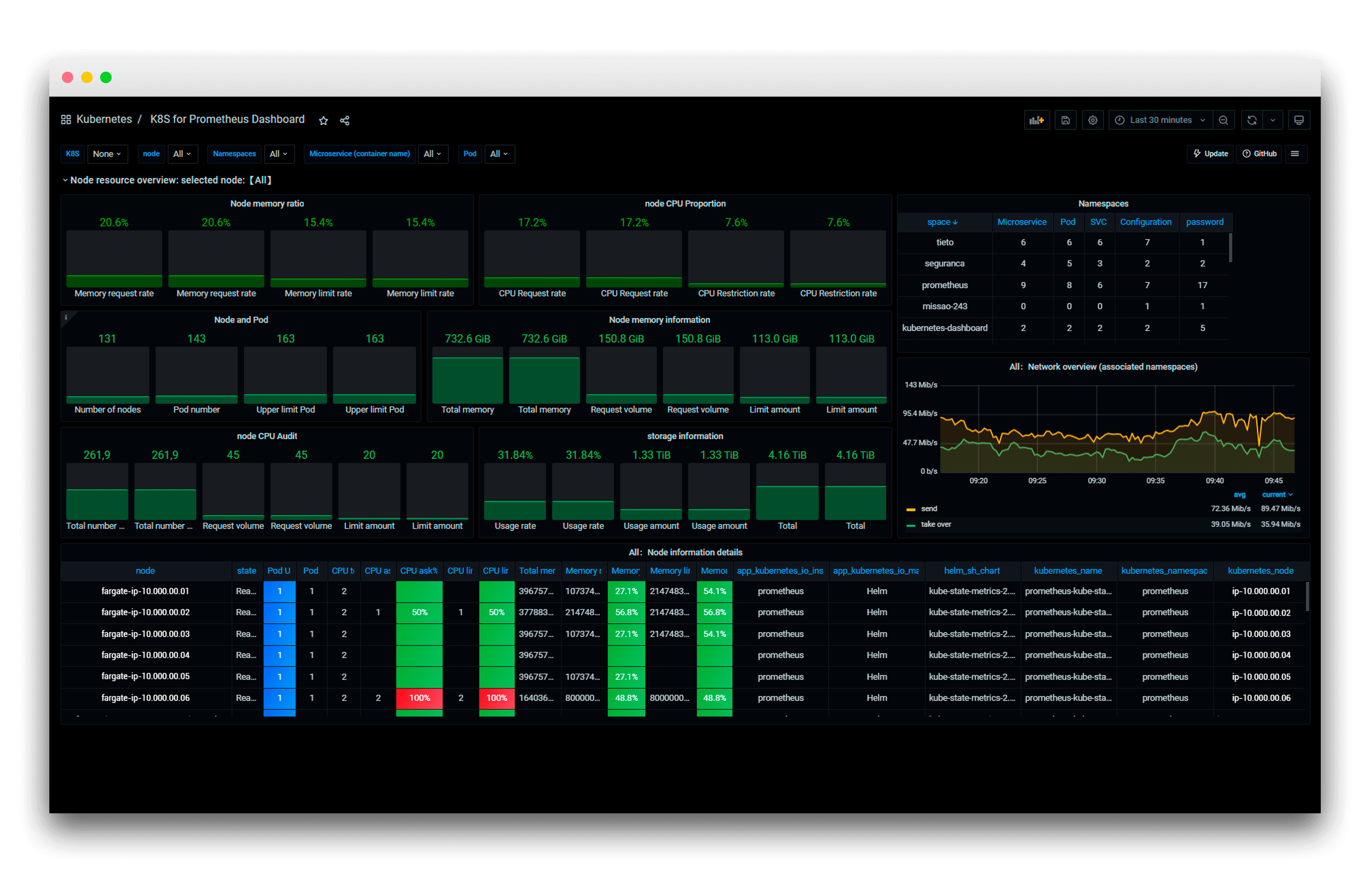This screenshot has width=1372, height=874.
Task: Zoom out the time range
Action: click(x=1223, y=120)
